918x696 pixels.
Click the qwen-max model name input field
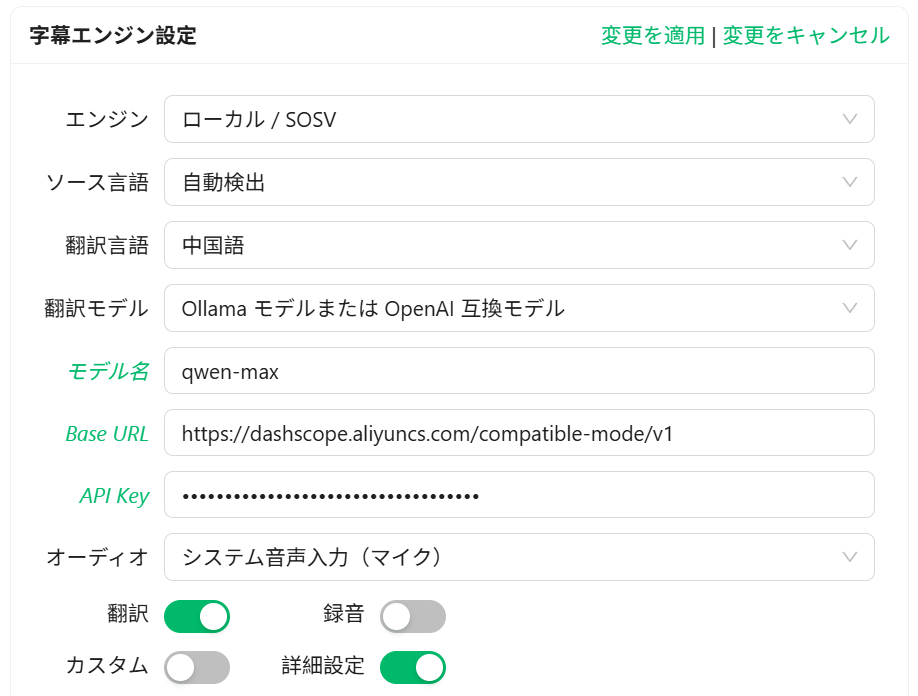(x=519, y=371)
